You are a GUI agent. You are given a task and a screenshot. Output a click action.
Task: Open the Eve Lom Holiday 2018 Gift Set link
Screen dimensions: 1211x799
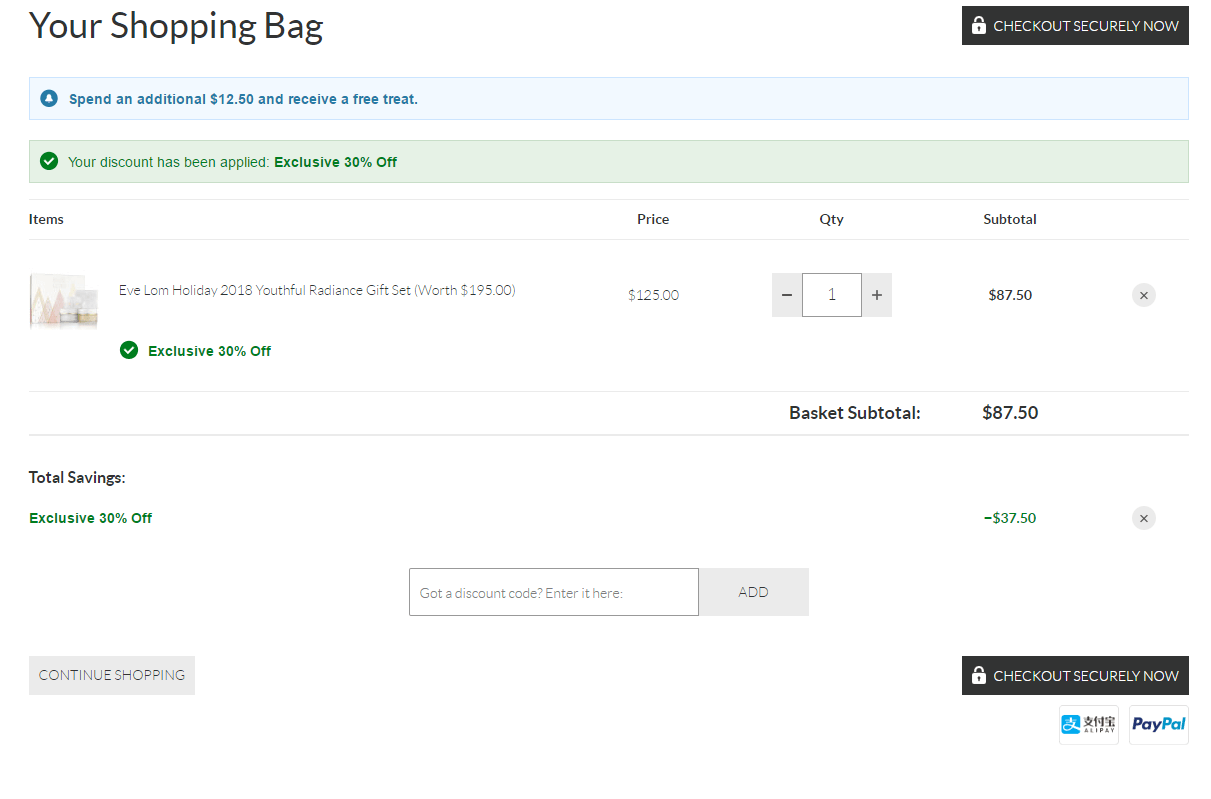click(x=317, y=290)
